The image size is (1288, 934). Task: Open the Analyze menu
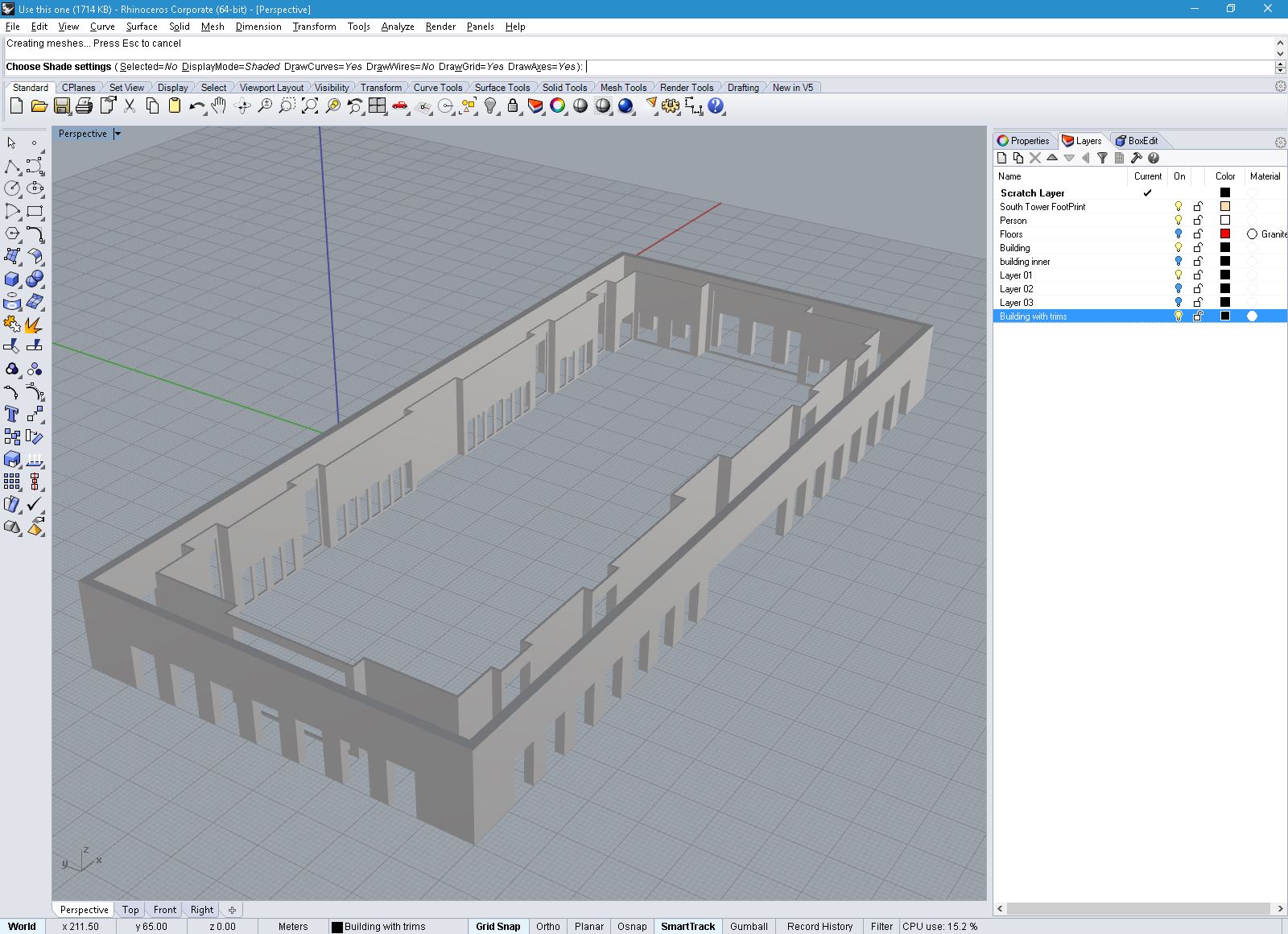398,27
